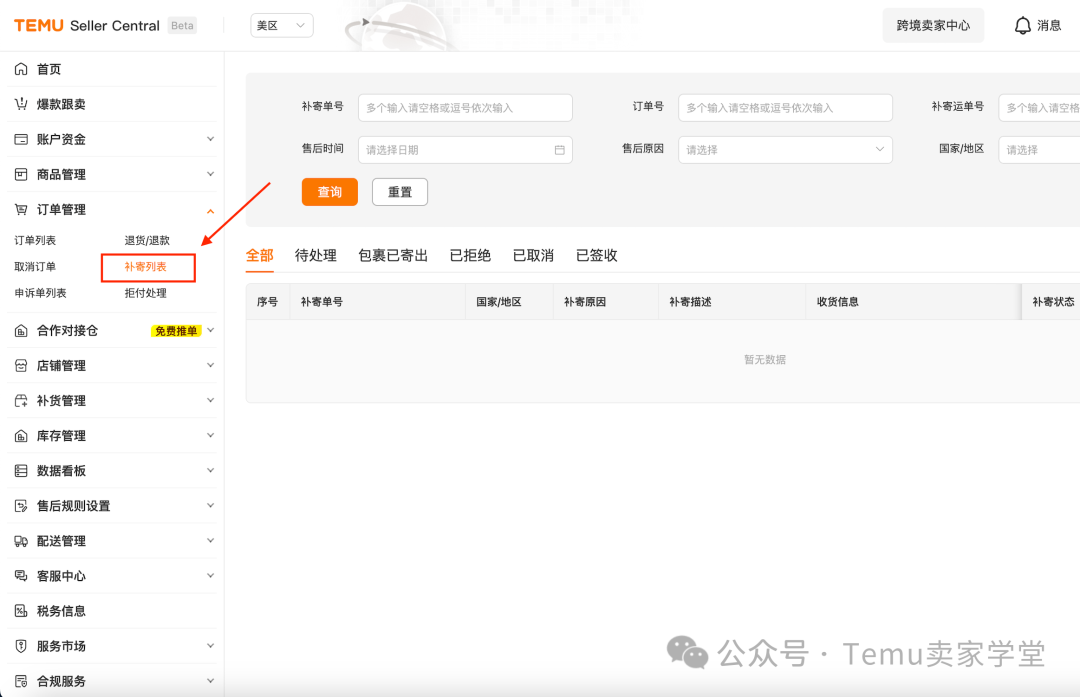Click the 客服中心 chat icon
This screenshot has width=1080, height=697.
(x=21, y=576)
